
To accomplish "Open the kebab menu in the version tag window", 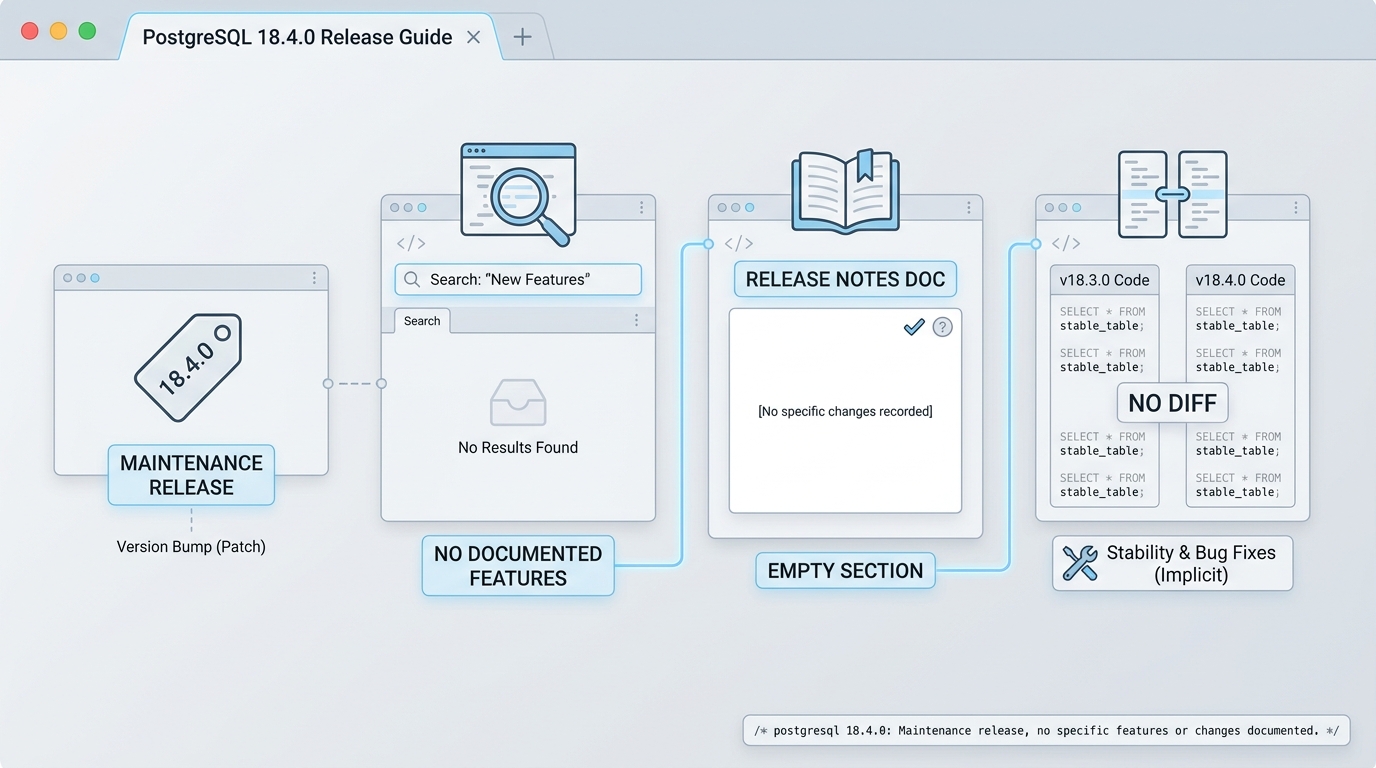I will [x=314, y=278].
